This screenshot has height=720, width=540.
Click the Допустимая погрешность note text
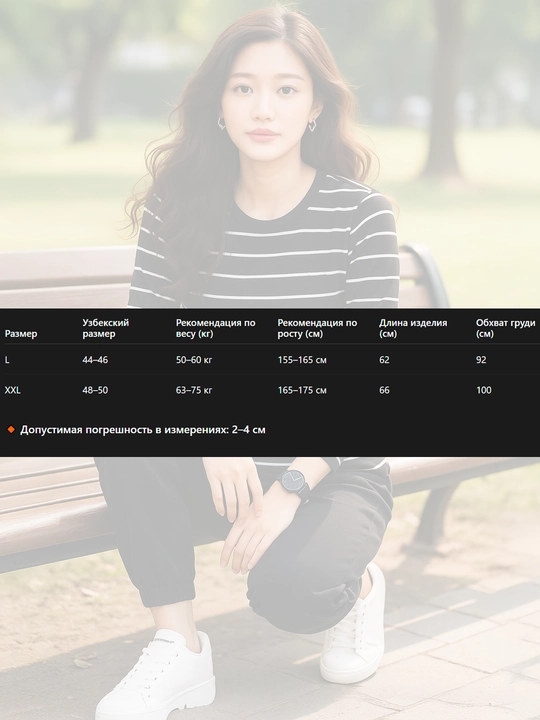point(143,430)
